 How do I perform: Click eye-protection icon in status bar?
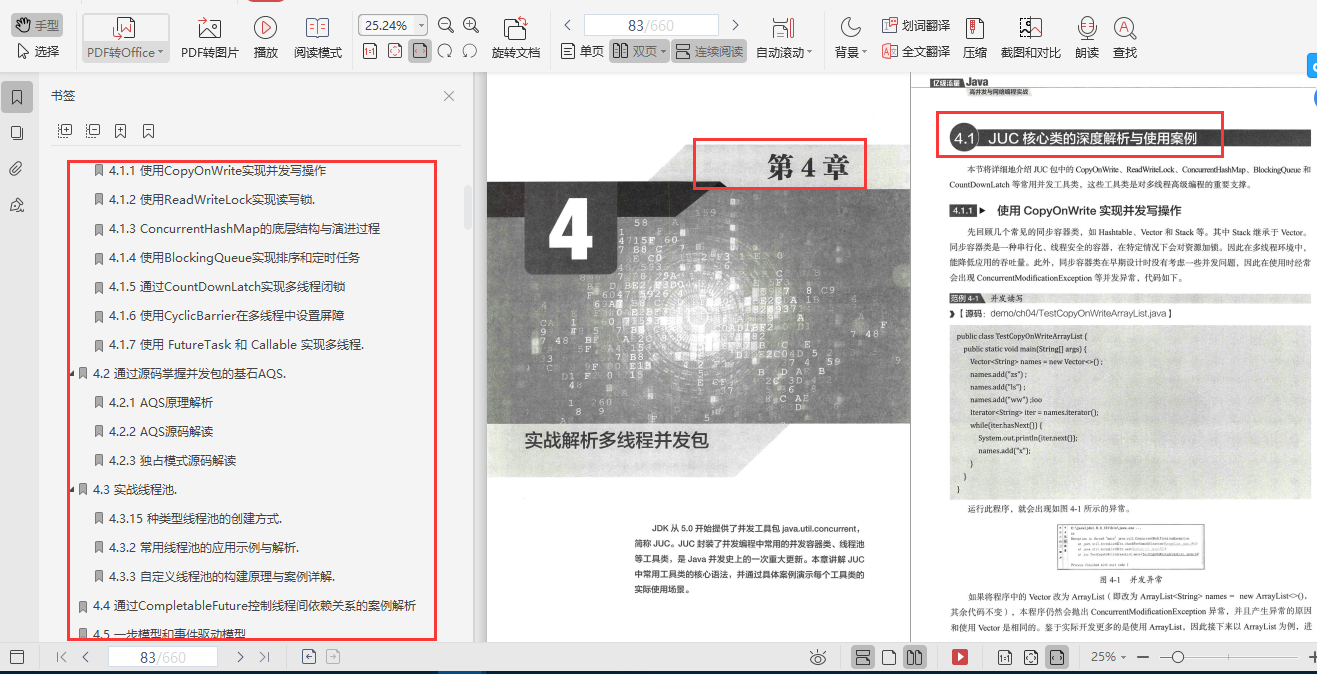click(818, 657)
